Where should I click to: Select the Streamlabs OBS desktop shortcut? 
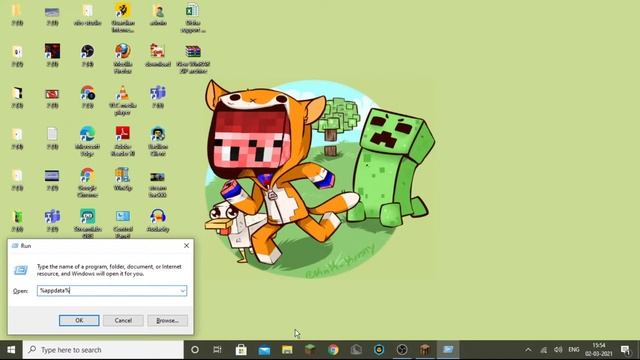pyautogui.click(x=88, y=224)
